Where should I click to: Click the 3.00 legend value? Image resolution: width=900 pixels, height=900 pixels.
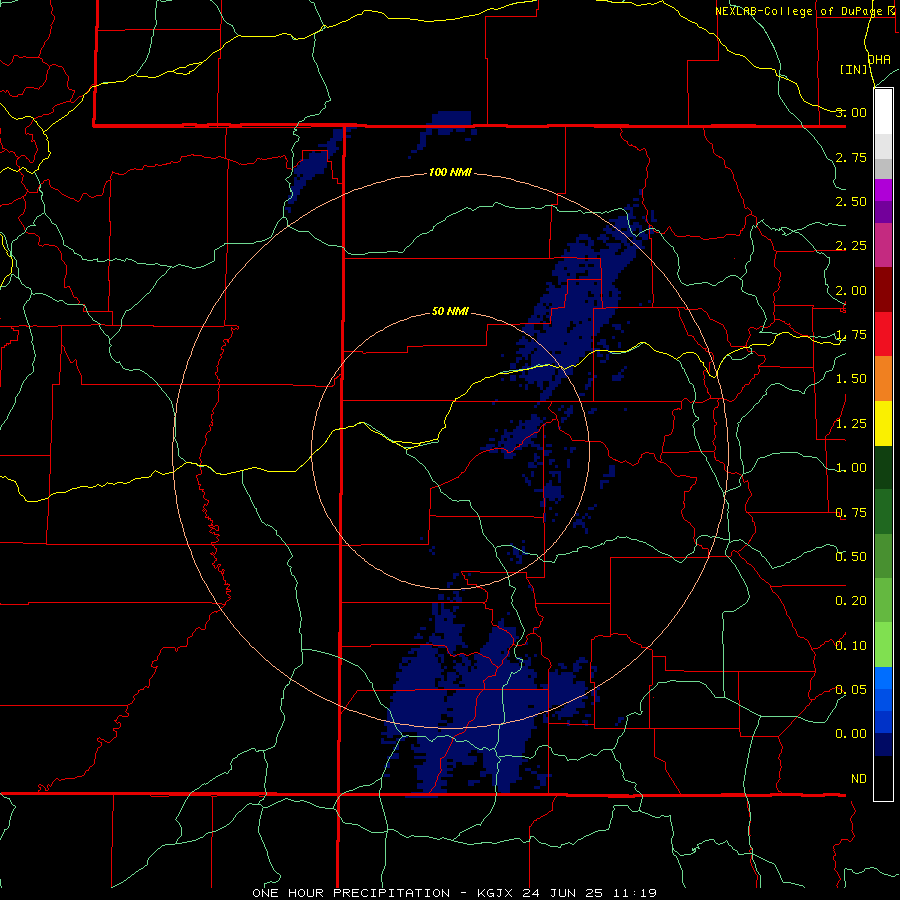(851, 112)
